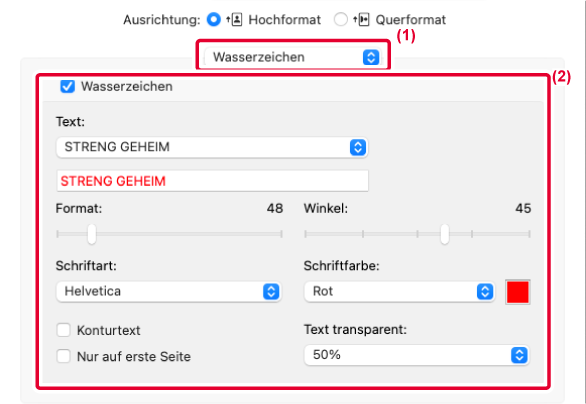Open the STRENG GEHEIM text dropdown

pos(212,147)
